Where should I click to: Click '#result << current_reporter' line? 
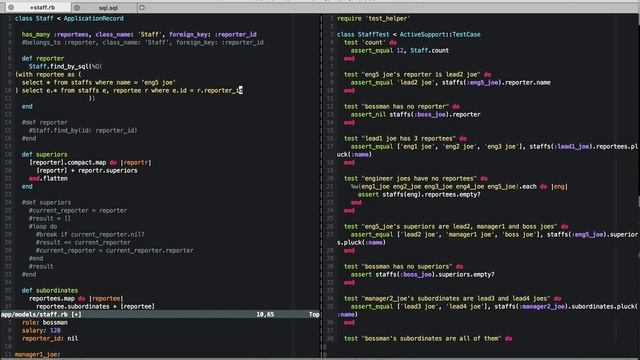click(x=83, y=242)
